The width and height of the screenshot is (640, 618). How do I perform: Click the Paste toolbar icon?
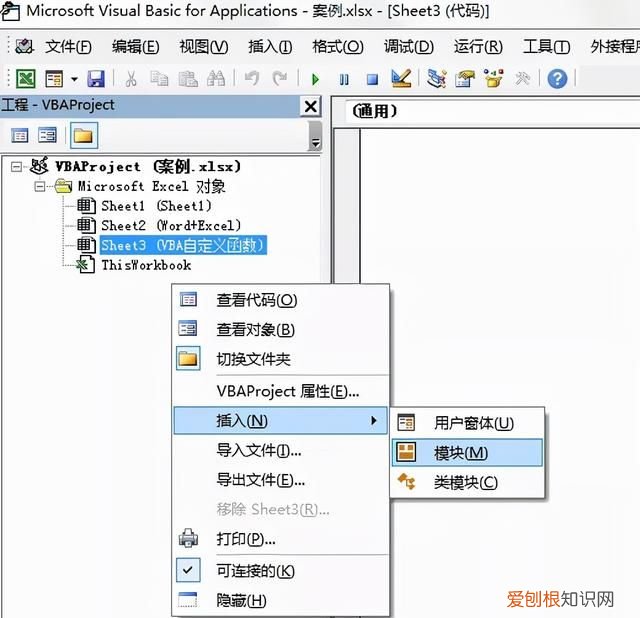(188, 78)
